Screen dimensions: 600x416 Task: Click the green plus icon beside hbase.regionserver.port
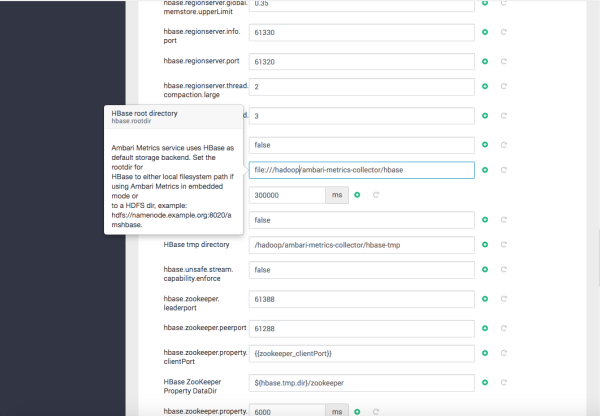point(485,61)
